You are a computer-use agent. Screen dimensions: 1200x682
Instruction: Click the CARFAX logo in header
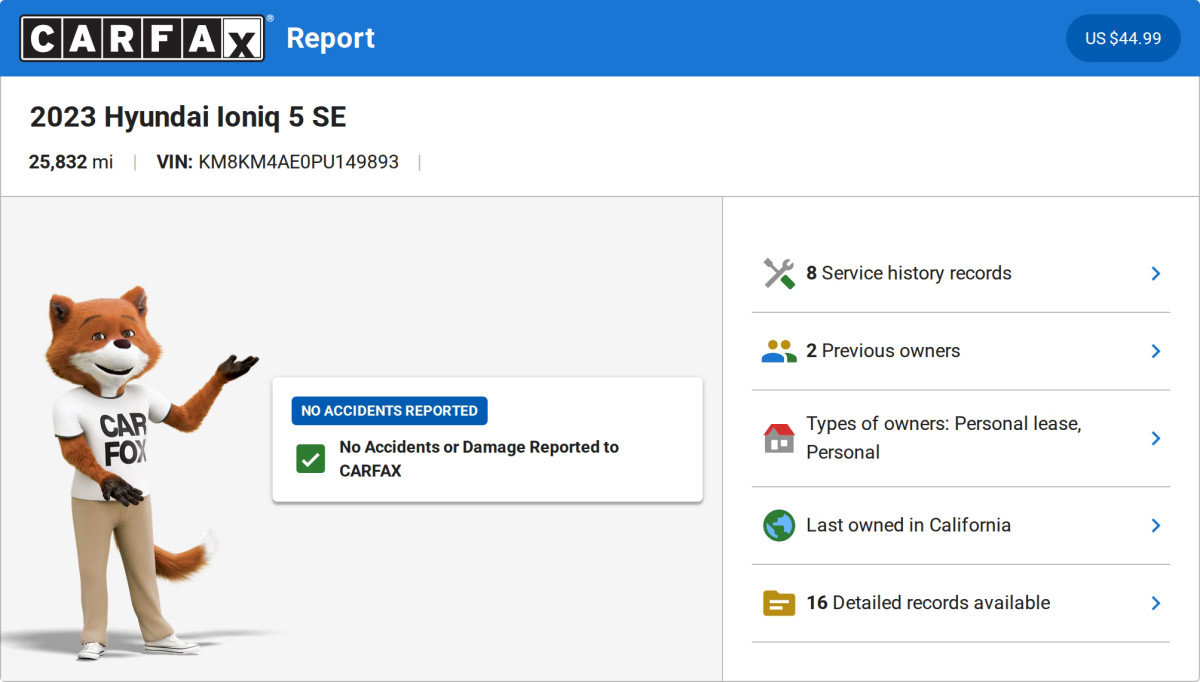point(143,38)
